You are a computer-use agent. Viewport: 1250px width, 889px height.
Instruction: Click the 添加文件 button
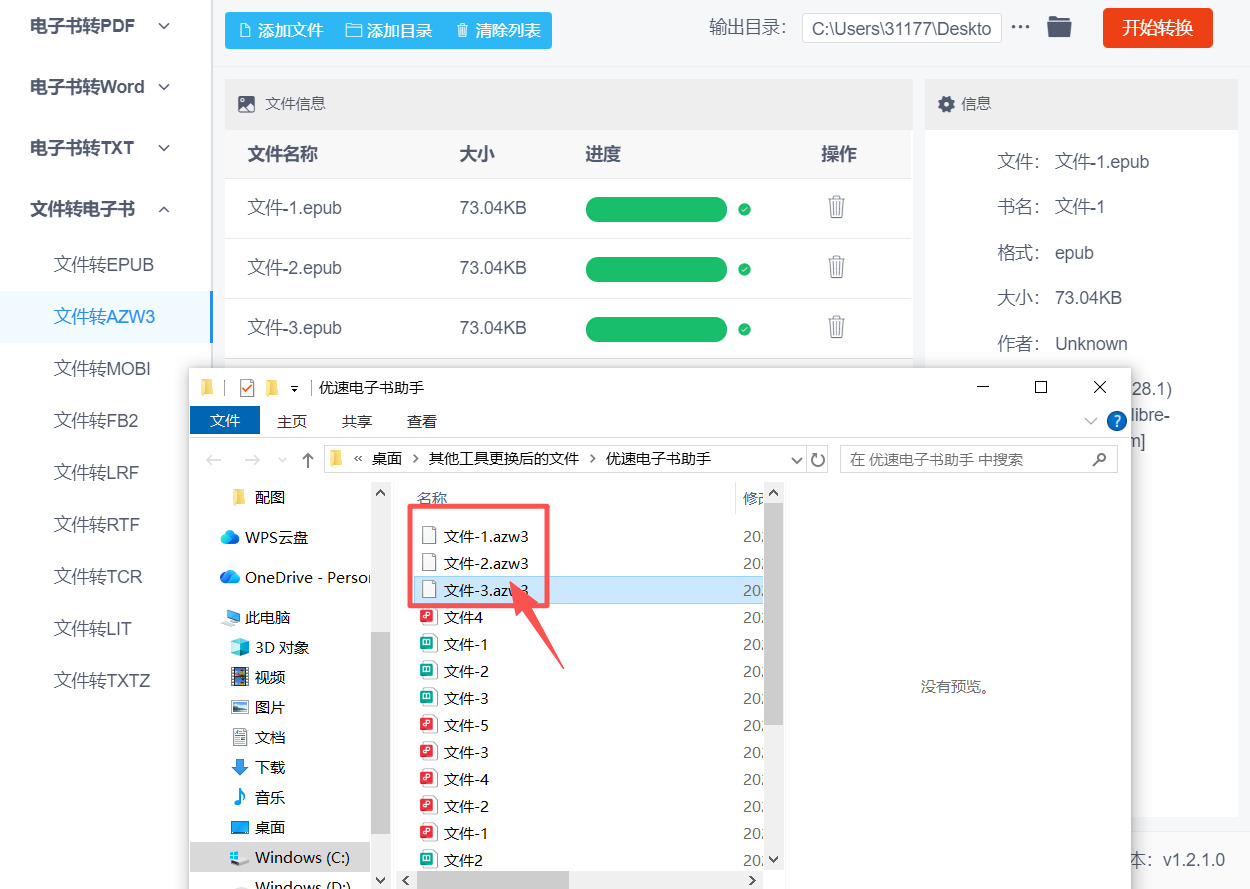[280, 31]
